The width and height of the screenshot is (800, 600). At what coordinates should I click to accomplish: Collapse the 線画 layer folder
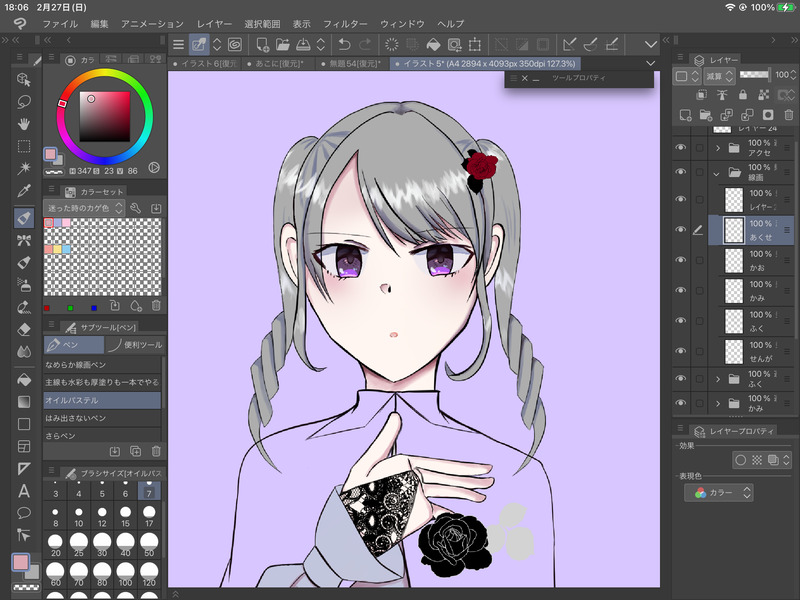(x=716, y=173)
